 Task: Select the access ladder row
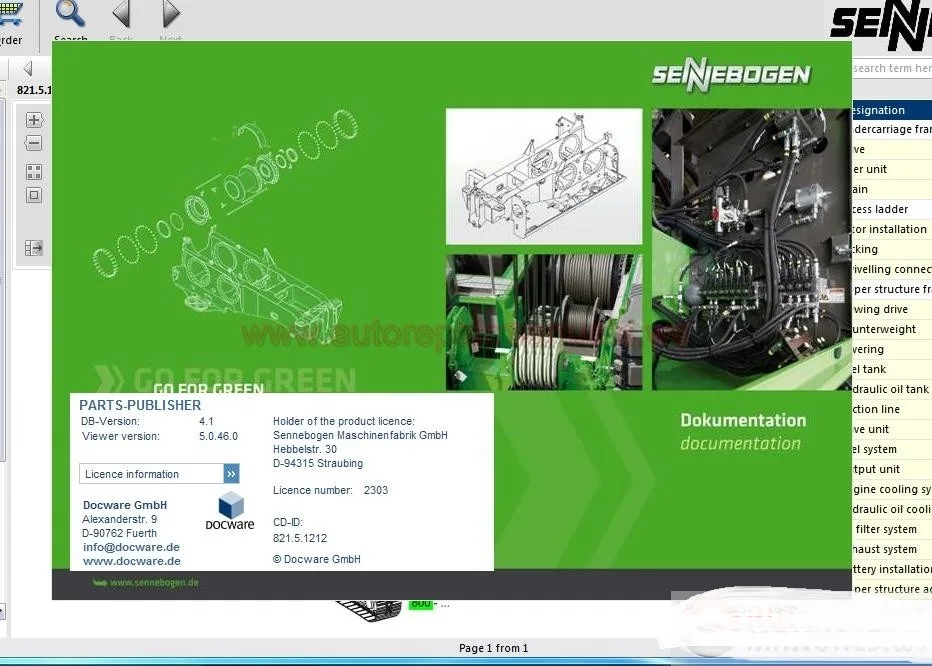coord(892,209)
